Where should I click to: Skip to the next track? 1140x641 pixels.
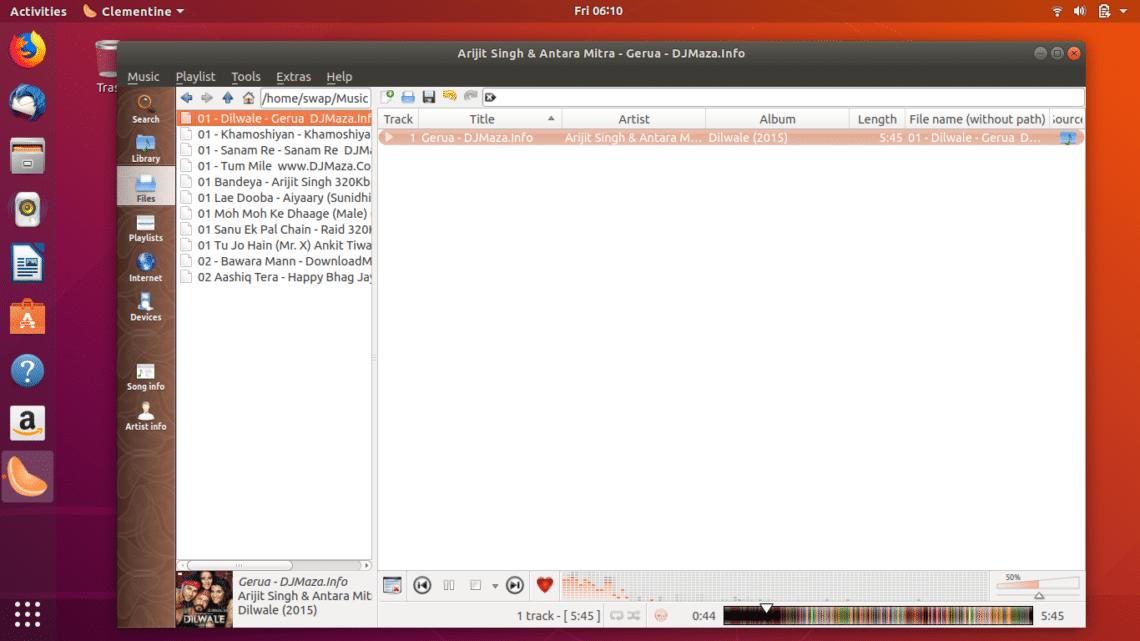click(x=515, y=585)
